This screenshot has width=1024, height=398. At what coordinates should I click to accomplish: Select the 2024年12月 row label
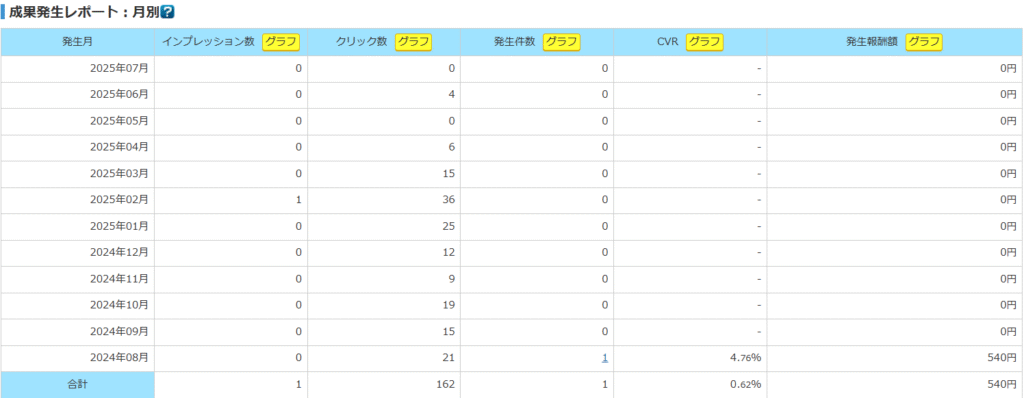click(x=120, y=252)
